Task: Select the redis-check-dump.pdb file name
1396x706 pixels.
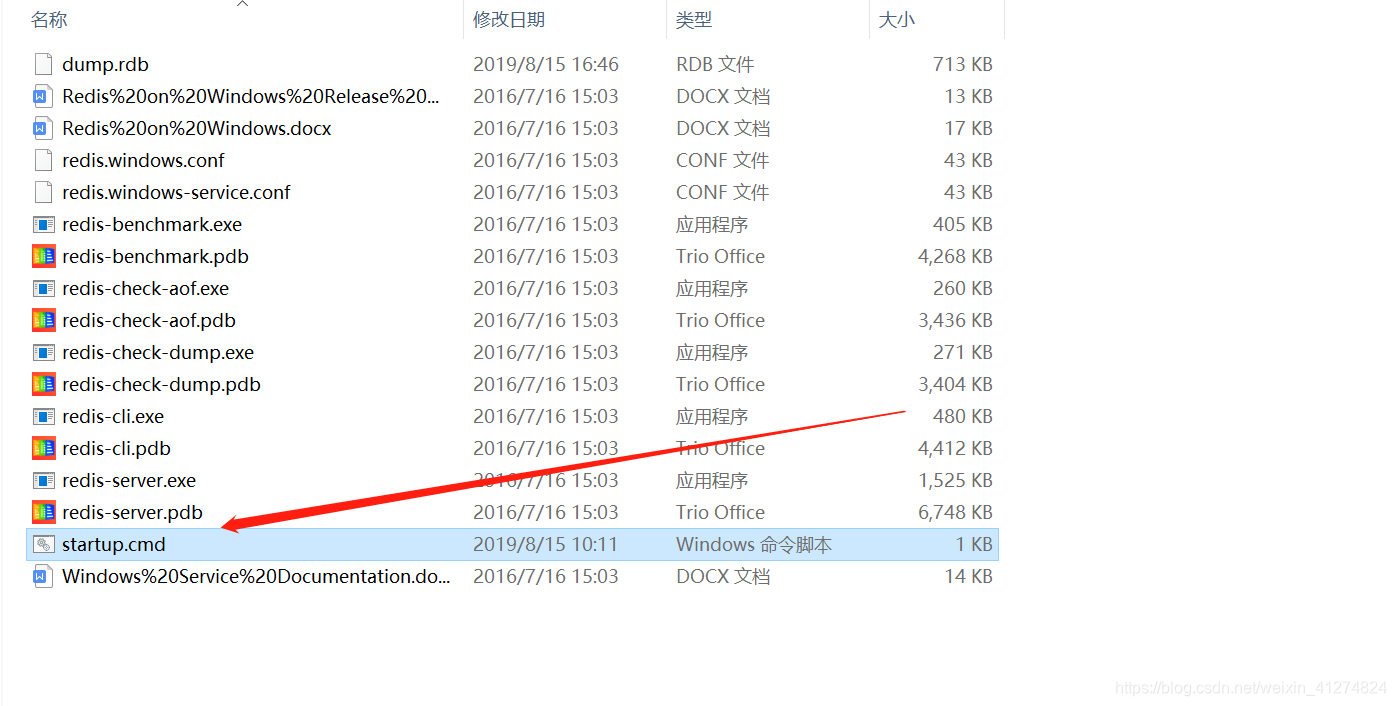Action: [161, 385]
